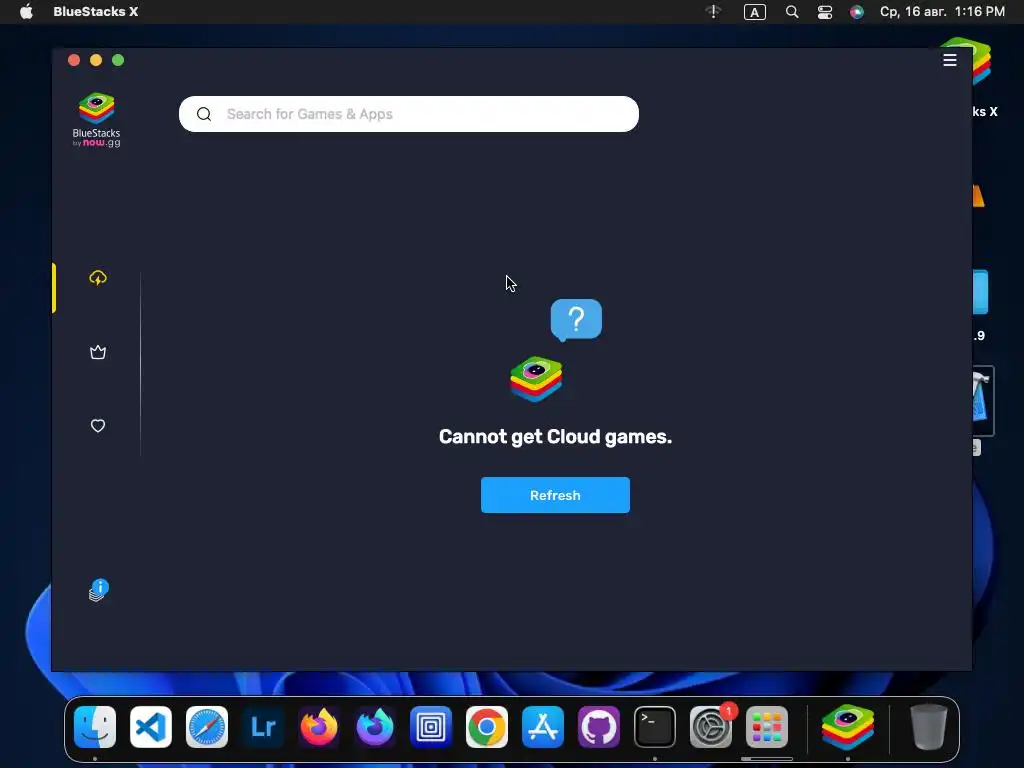This screenshot has width=1024, height=768.
Task: Open the crown top charts sidebar icon
Action: [98, 353]
